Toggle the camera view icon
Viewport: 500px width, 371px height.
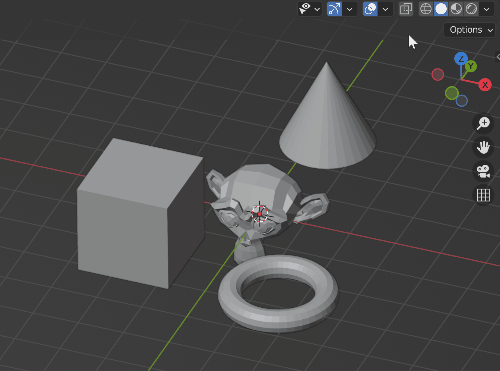pos(483,171)
